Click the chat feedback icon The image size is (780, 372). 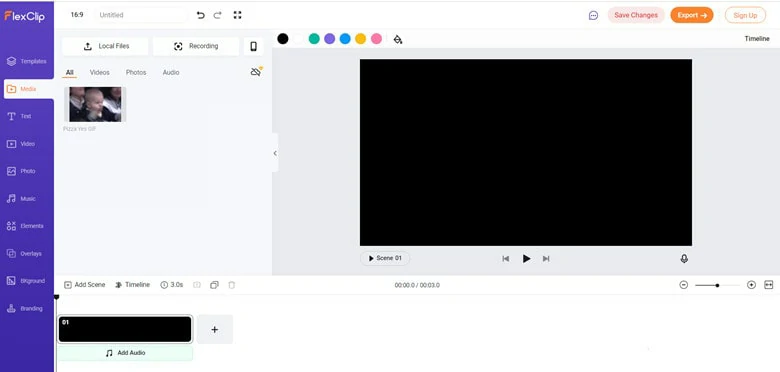click(x=593, y=15)
